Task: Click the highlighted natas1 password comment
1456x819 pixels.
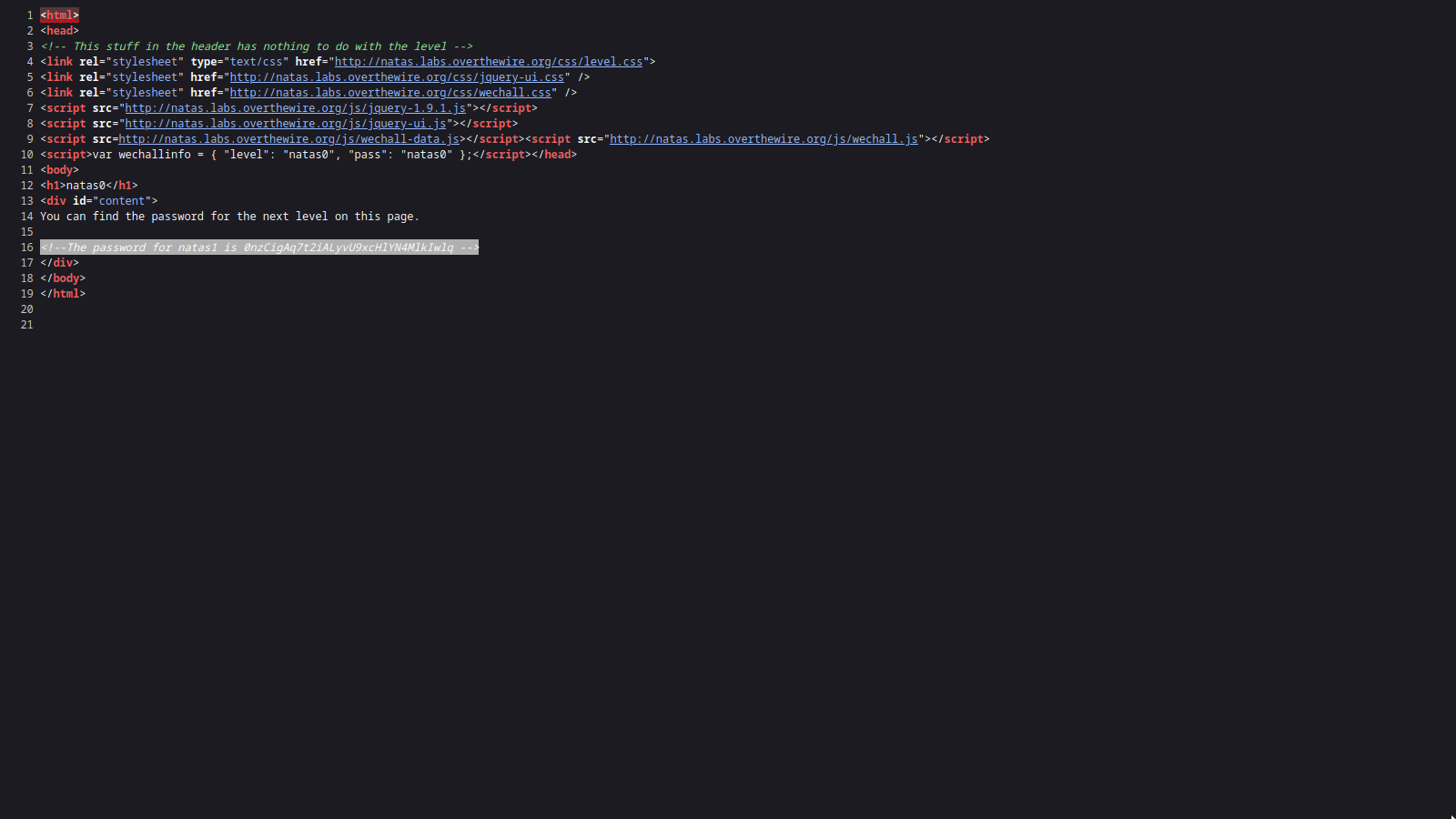Action: [x=259, y=248]
